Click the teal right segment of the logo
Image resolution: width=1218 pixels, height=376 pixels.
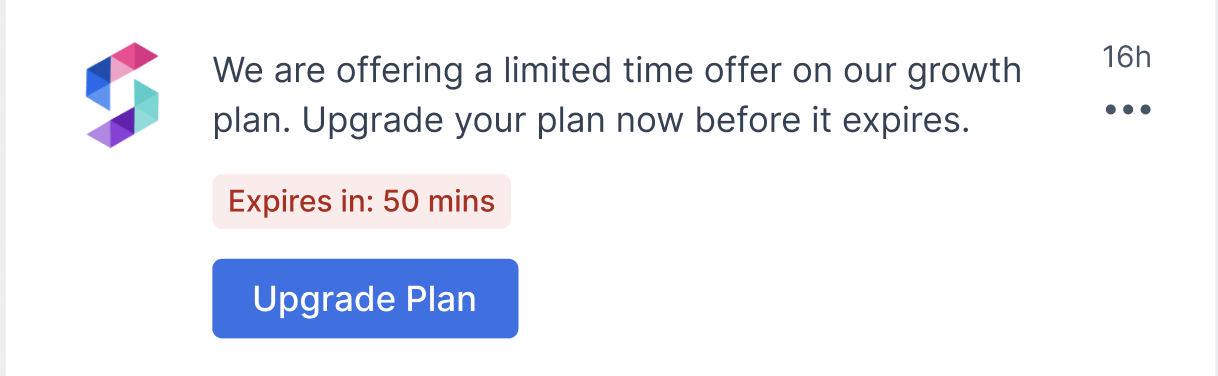click(146, 104)
